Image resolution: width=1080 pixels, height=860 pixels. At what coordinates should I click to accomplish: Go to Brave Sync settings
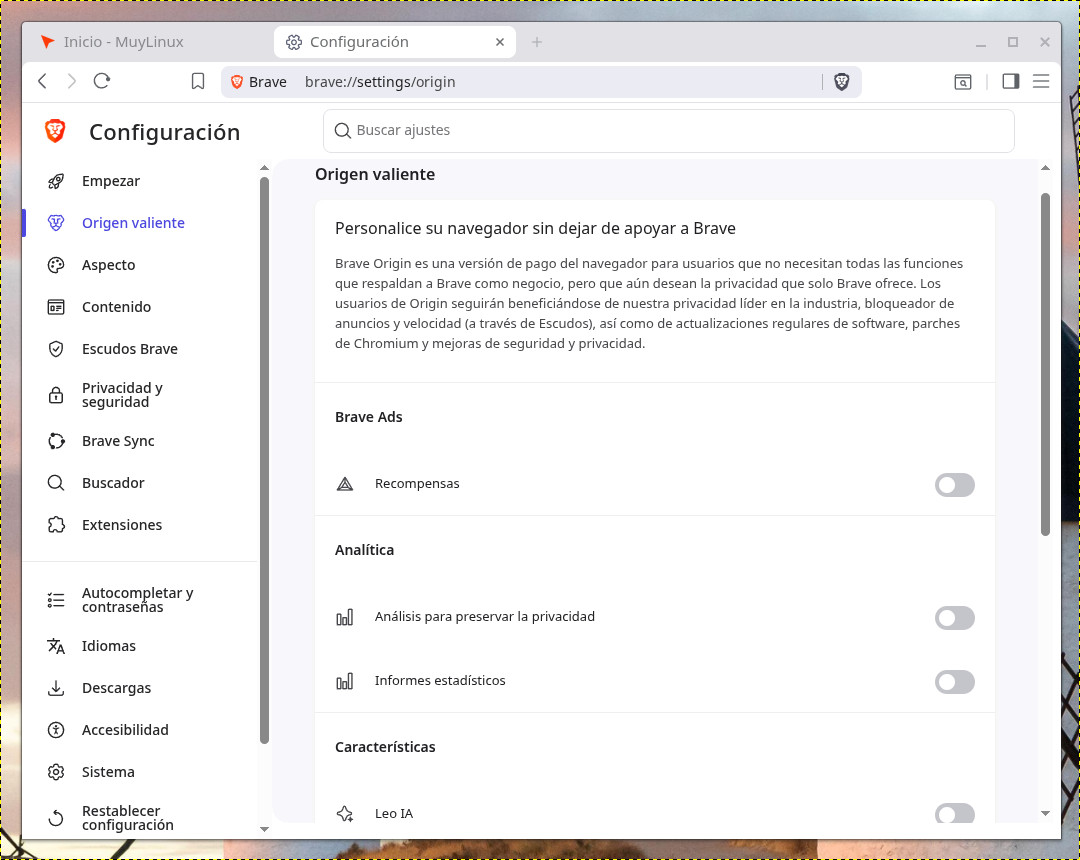118,441
